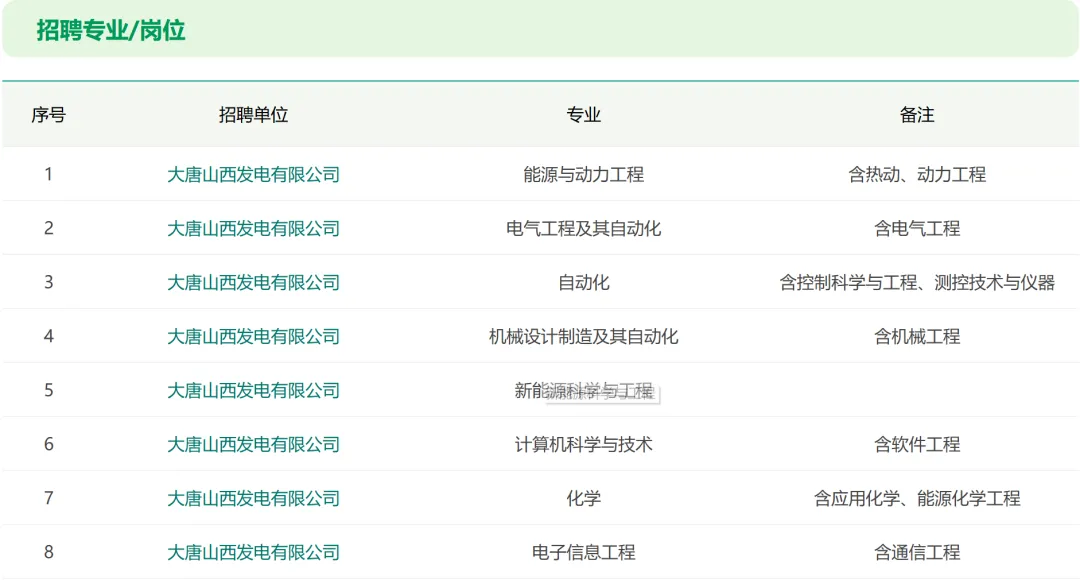Click the 含通信工程 remark
This screenshot has height=580, width=1080.
pyautogui.click(x=917, y=552)
